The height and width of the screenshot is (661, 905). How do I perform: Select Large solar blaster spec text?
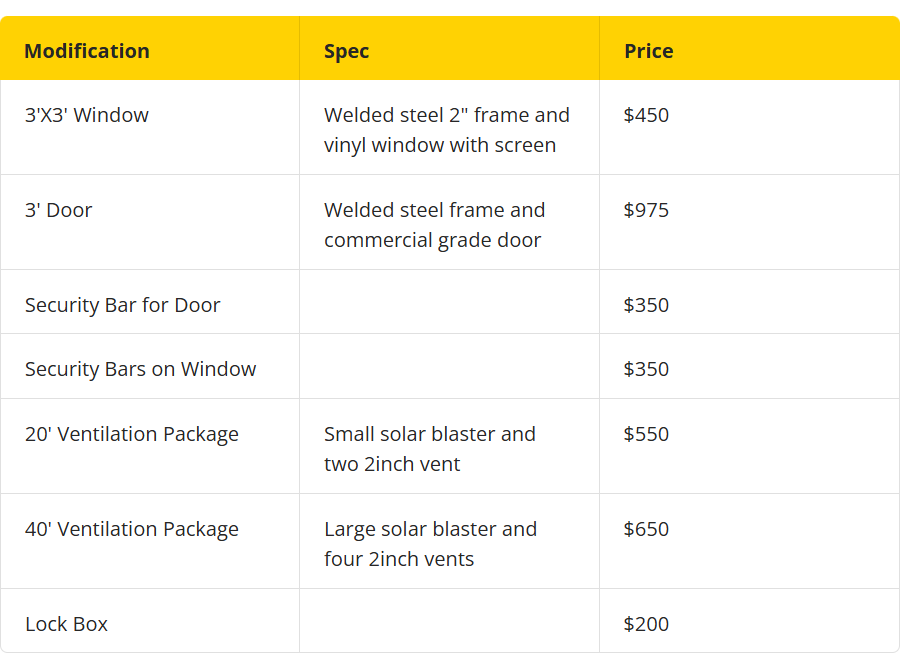click(x=431, y=544)
